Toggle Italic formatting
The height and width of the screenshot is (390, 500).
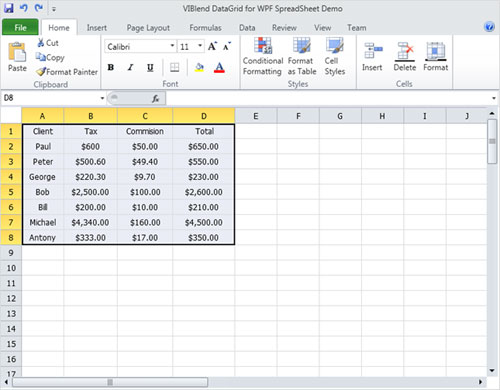(x=130, y=68)
